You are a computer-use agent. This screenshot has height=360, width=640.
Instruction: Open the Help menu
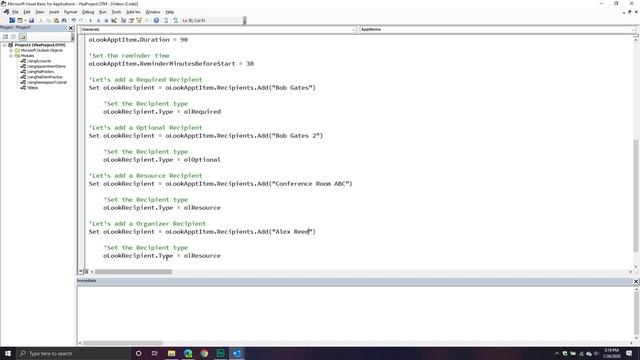pyautogui.click(x=170, y=12)
